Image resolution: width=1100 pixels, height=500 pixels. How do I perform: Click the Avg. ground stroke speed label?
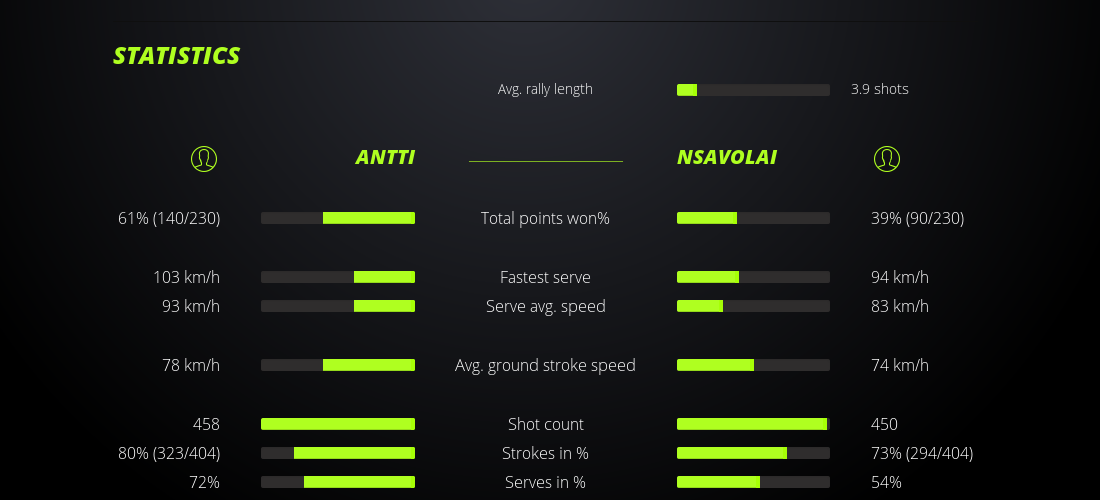[x=545, y=365]
